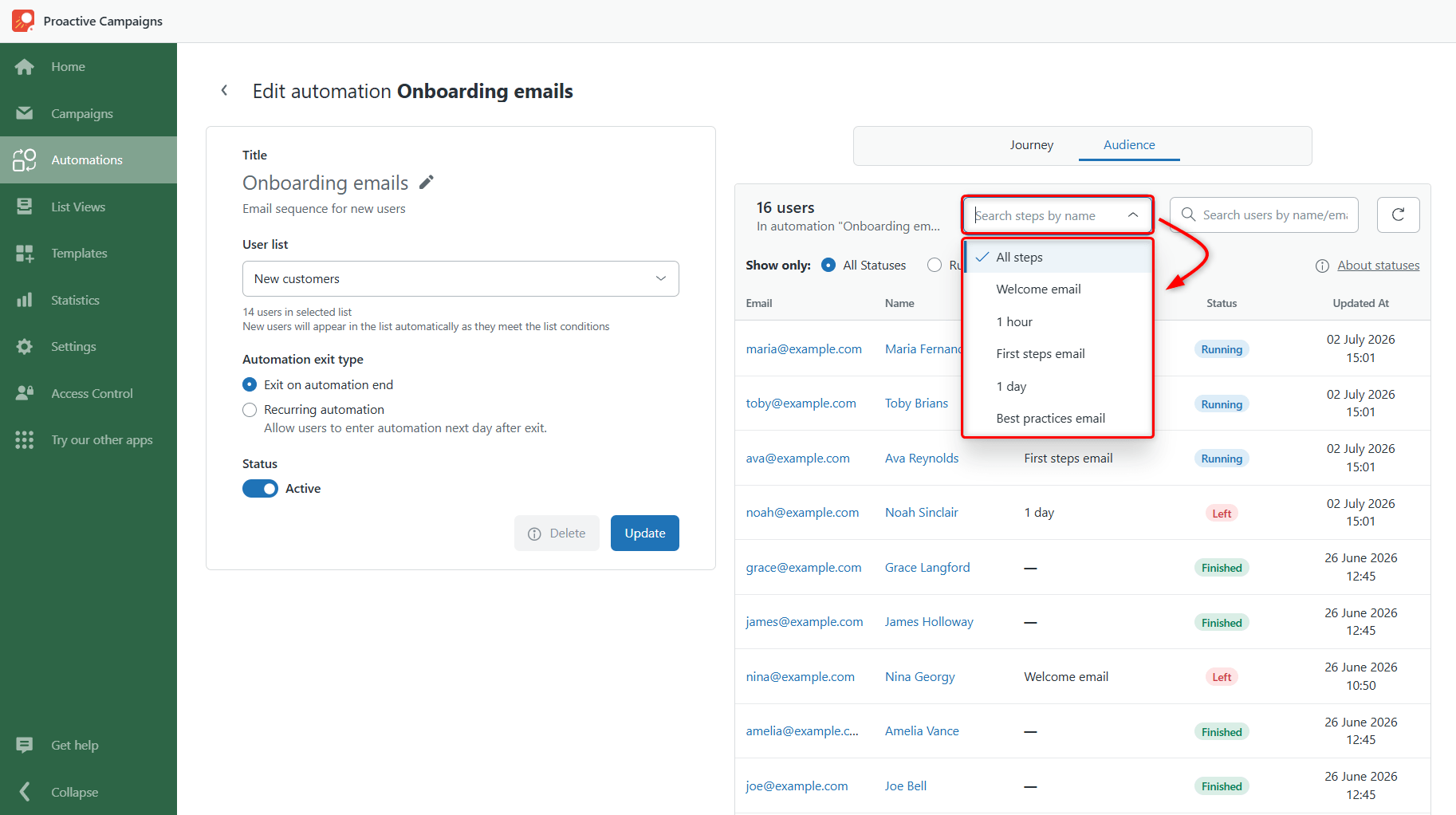Screen dimensions: 1456x815
Task: Select Recurring automation radio
Action: coord(250,410)
